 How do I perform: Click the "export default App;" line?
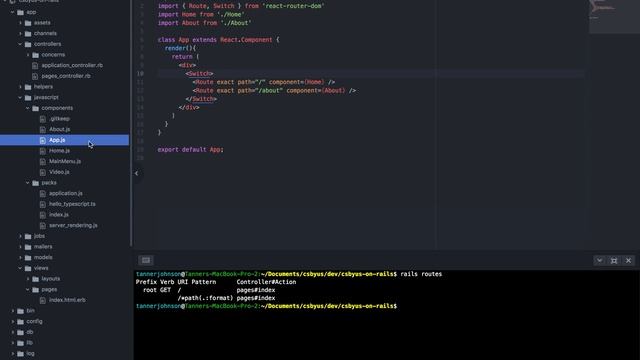click(x=190, y=150)
